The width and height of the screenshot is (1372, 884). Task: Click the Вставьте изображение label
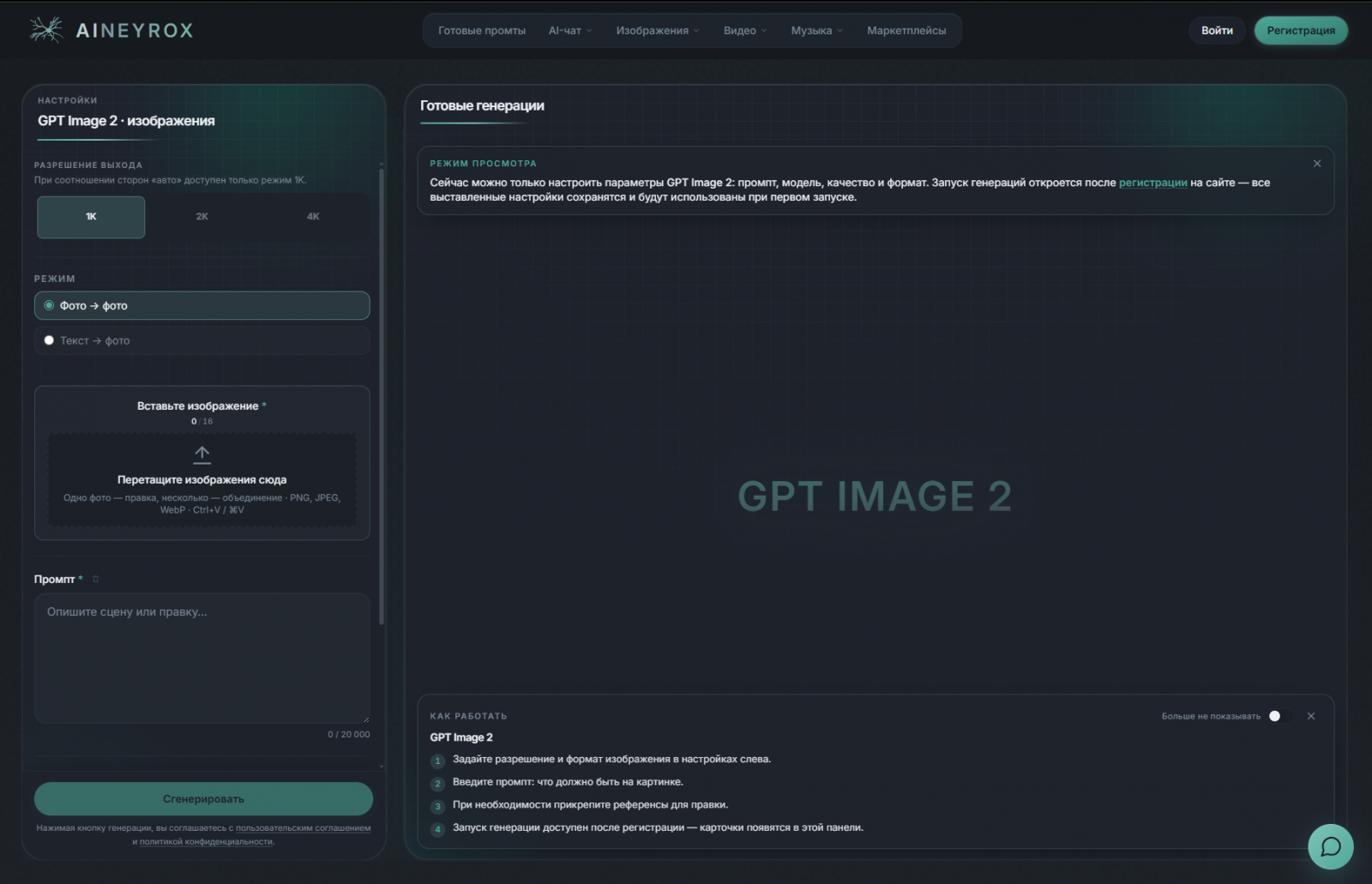[198, 406]
